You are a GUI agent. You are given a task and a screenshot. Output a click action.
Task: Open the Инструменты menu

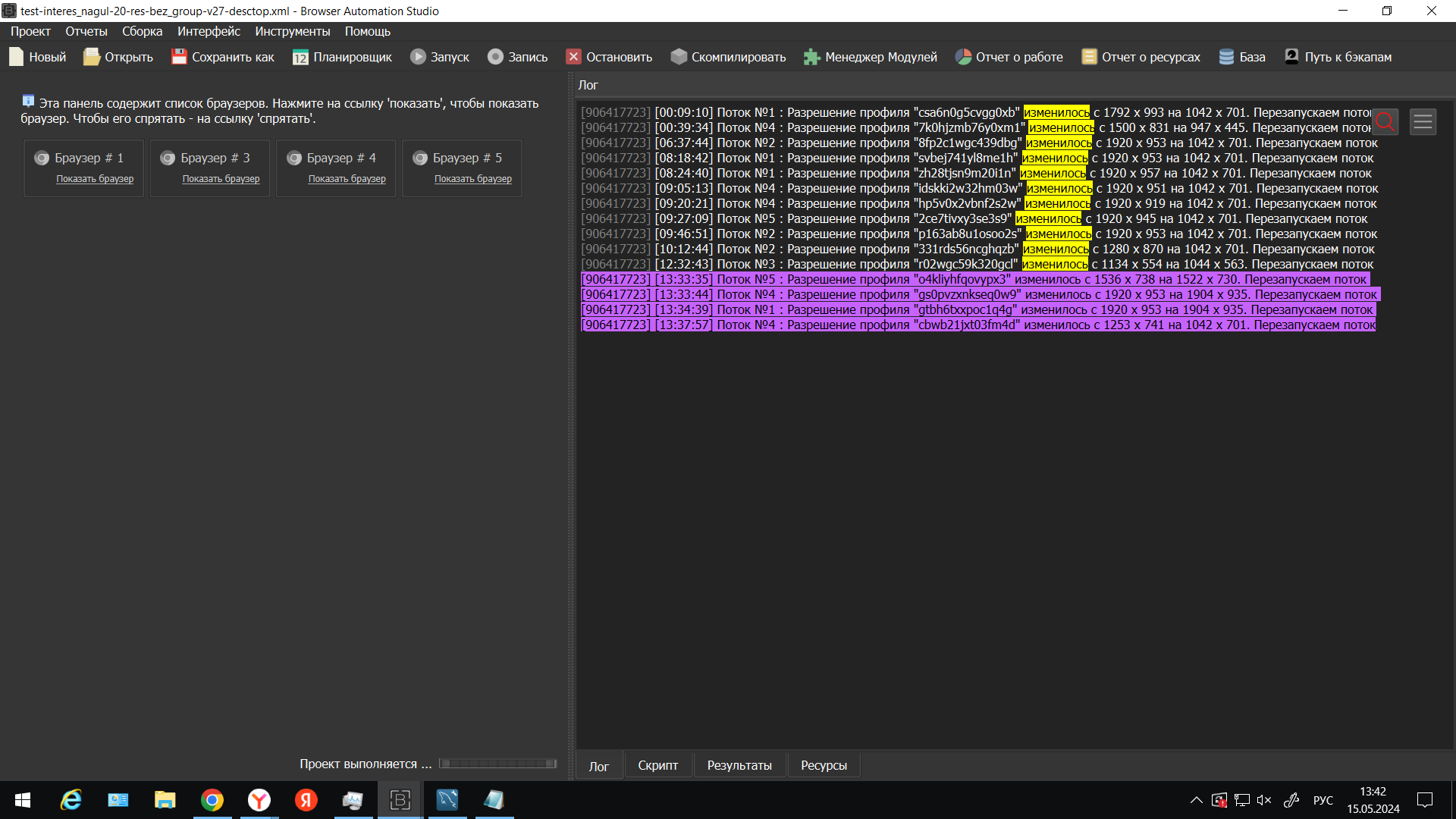pyautogui.click(x=292, y=31)
